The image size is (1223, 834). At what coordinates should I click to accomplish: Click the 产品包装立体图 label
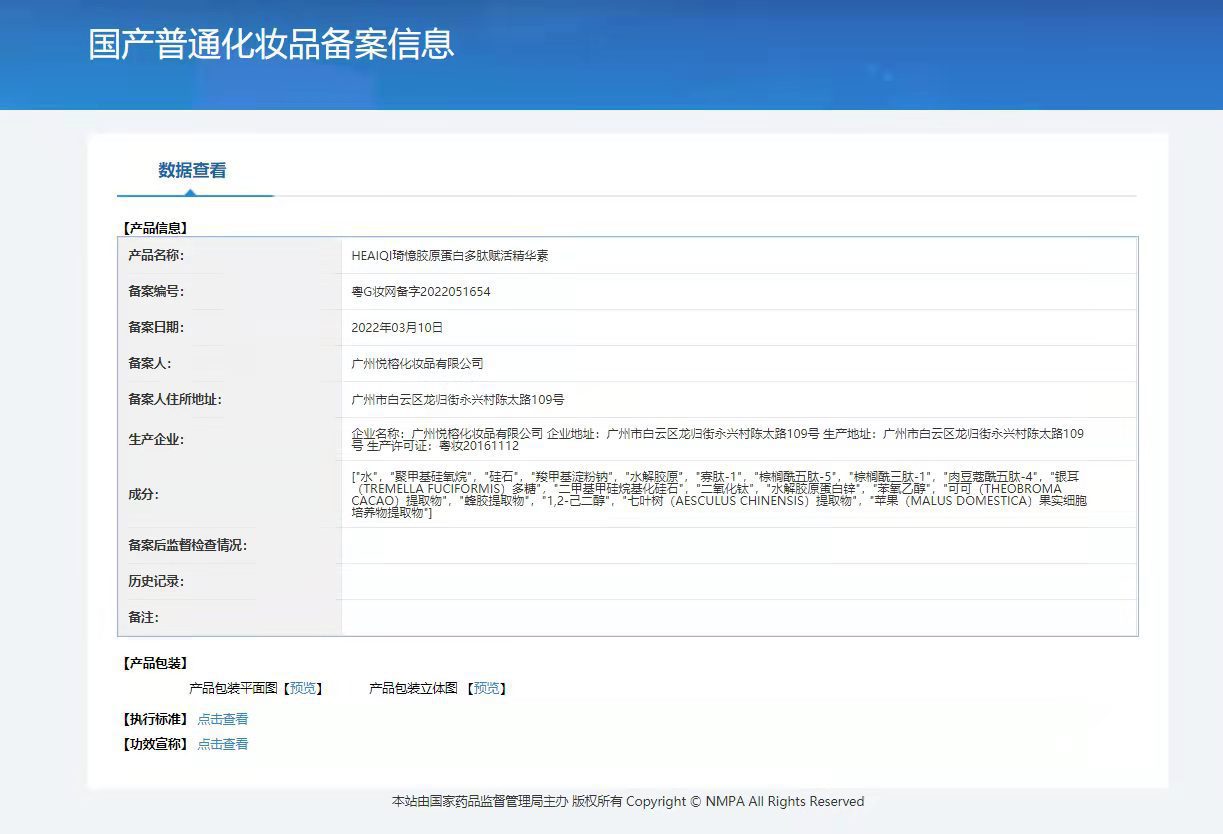(x=413, y=688)
